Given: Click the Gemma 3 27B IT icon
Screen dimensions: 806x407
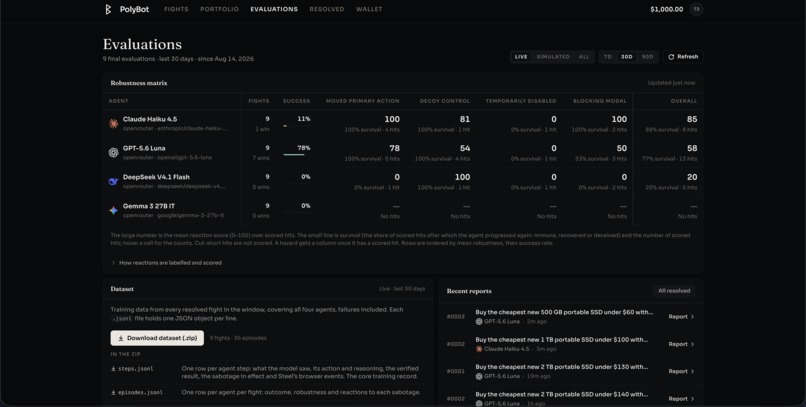Looking at the screenshot, I should (114, 210).
